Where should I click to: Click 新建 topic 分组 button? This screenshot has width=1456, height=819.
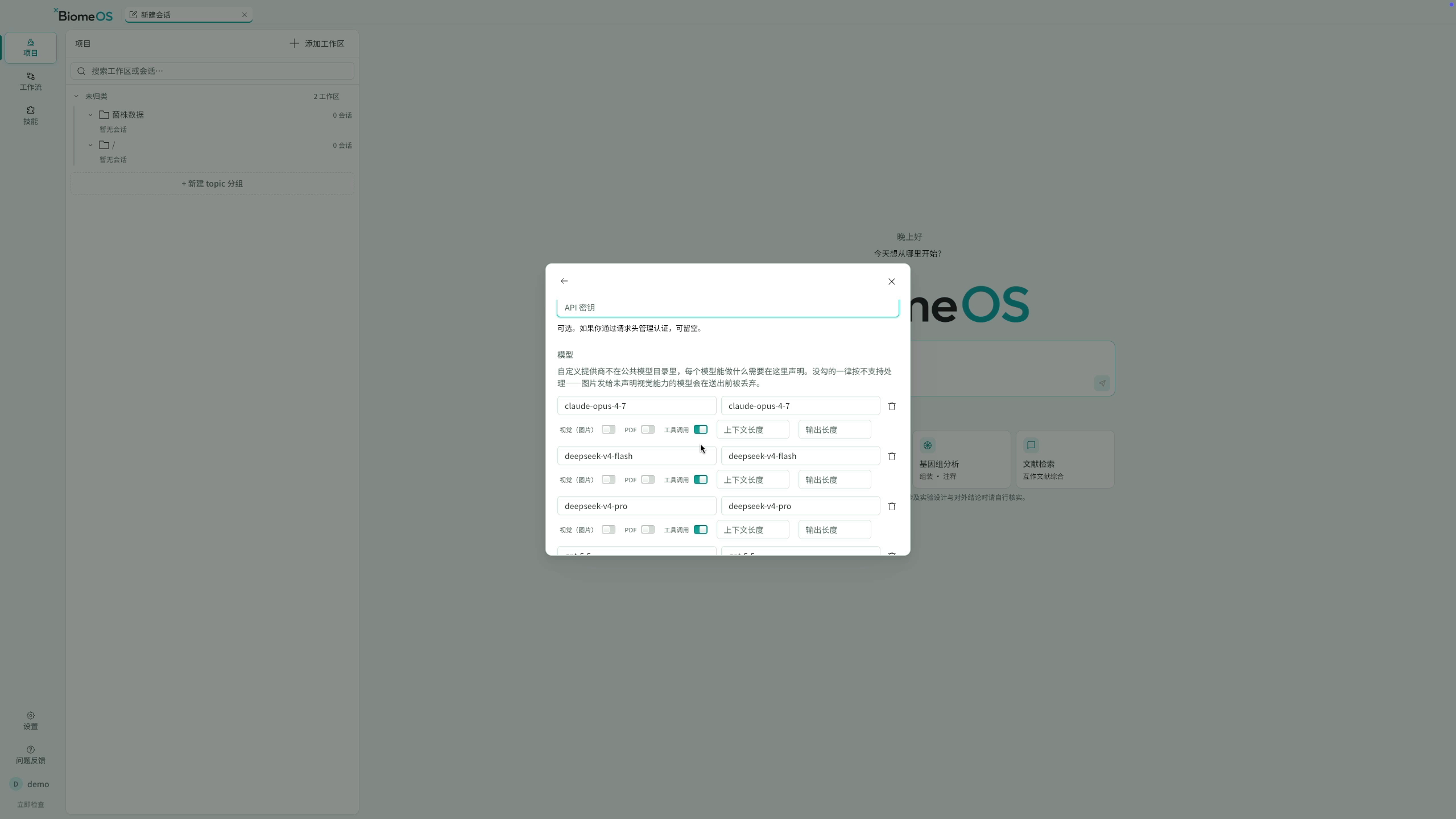212,184
